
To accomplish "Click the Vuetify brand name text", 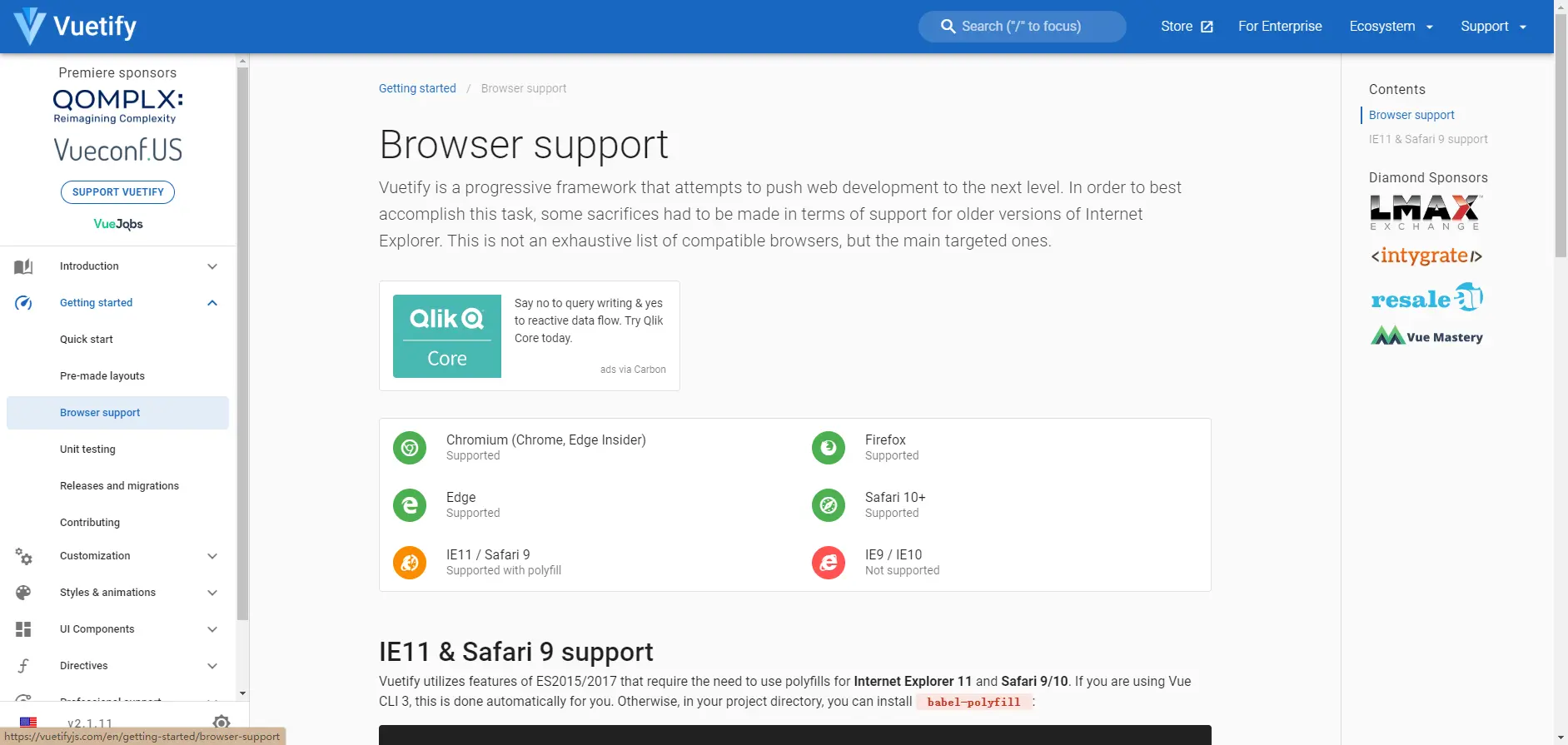I will click(x=95, y=27).
